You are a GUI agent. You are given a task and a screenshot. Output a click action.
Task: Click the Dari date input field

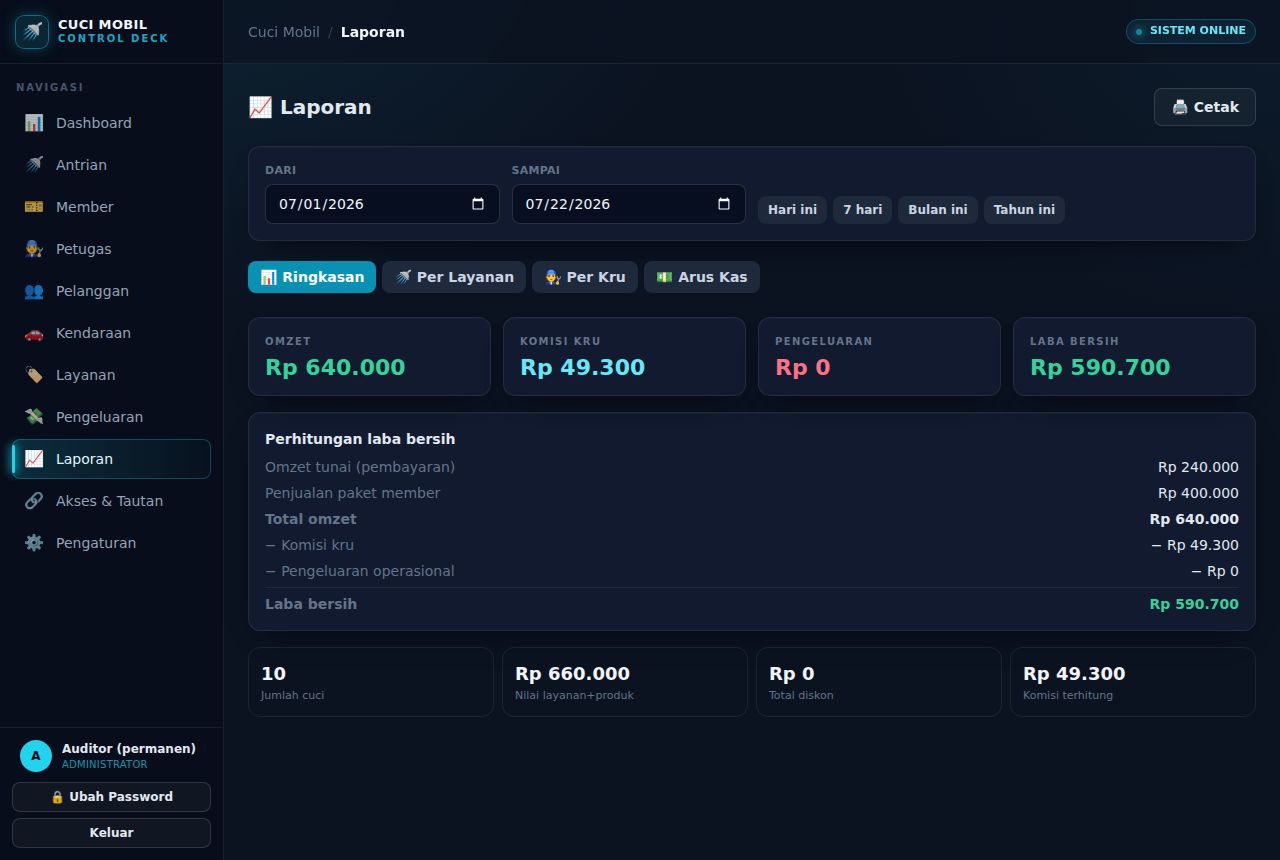click(x=382, y=204)
